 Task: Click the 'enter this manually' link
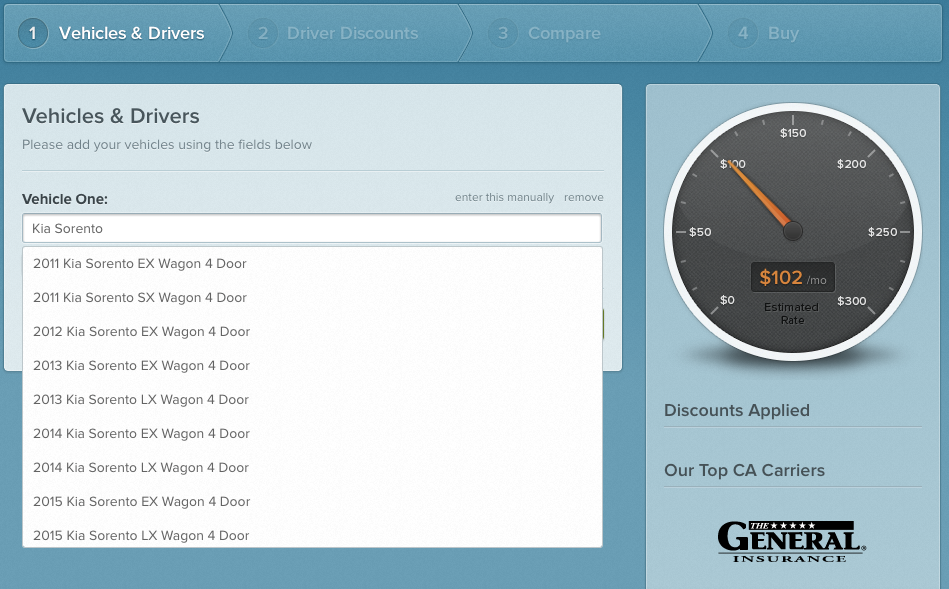click(x=504, y=197)
